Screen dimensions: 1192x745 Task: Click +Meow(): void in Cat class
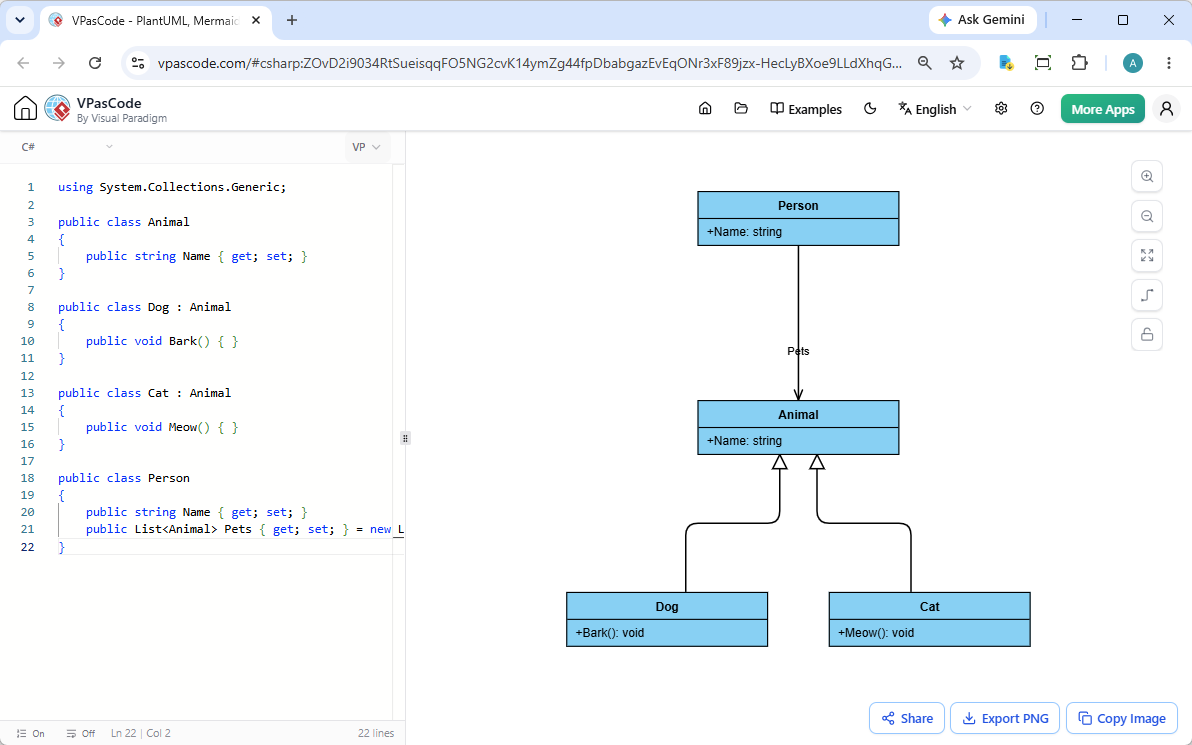876,632
